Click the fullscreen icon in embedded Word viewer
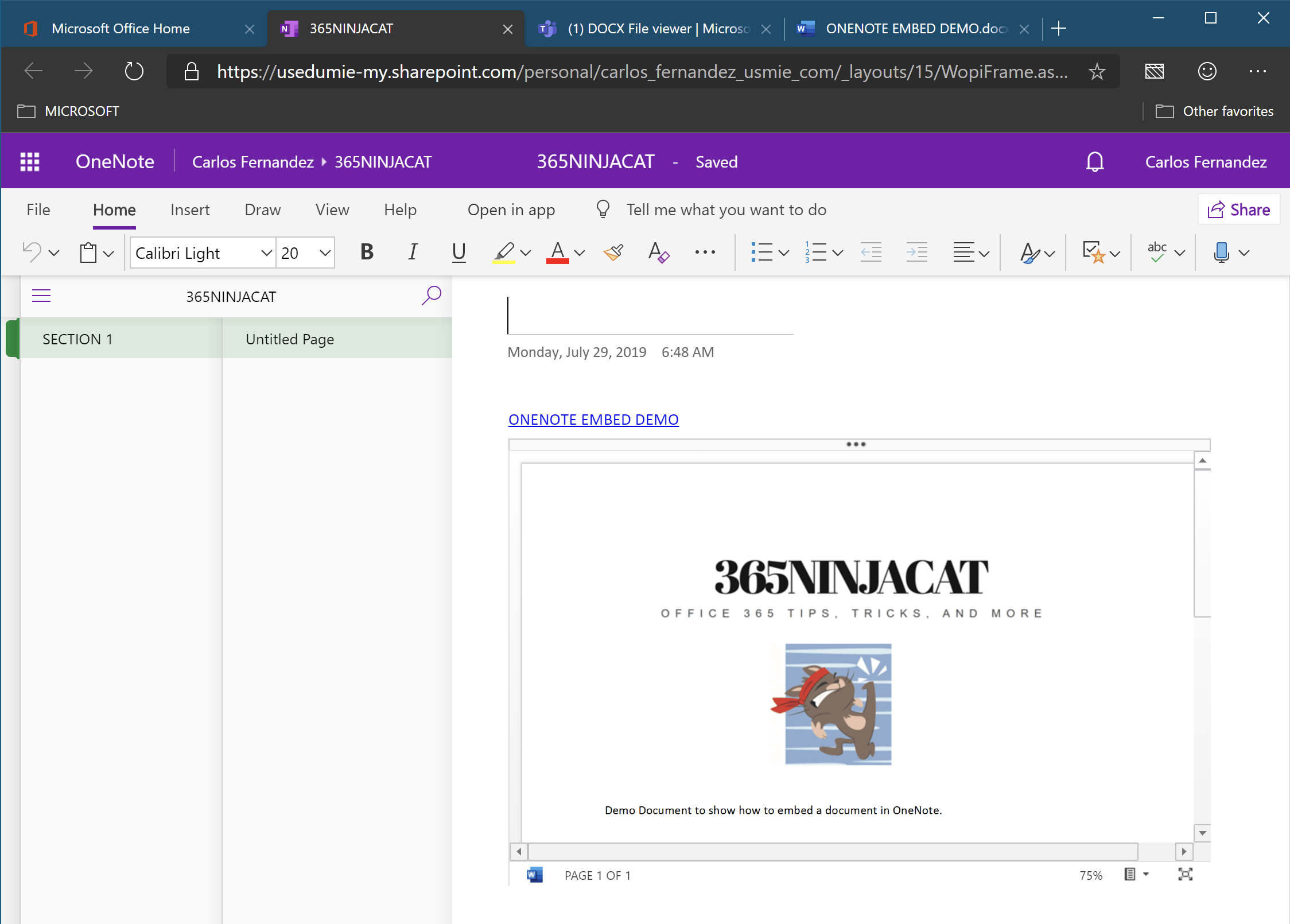Screen dimensions: 1290x924 (1185, 875)
